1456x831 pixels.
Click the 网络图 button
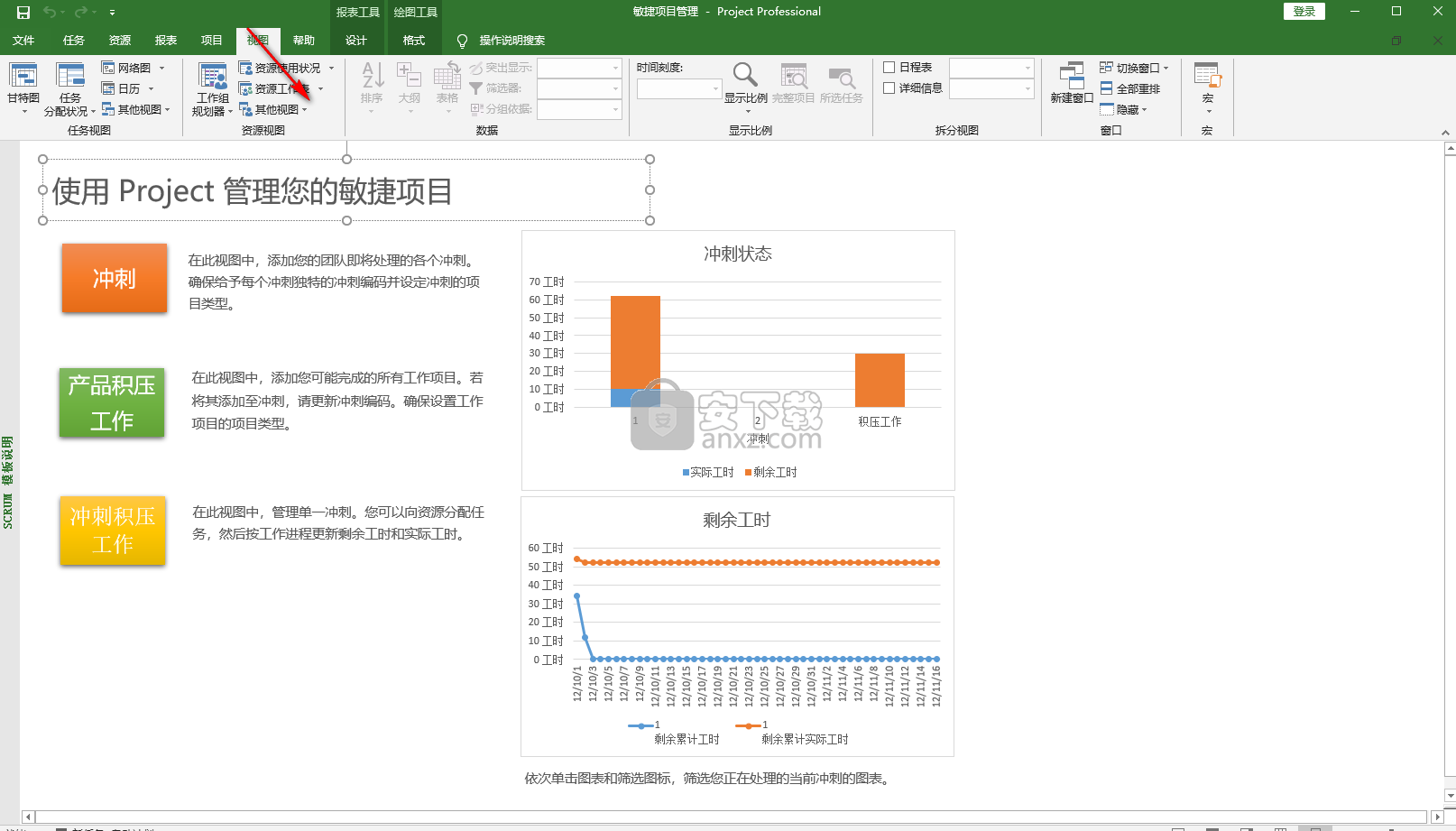126,68
